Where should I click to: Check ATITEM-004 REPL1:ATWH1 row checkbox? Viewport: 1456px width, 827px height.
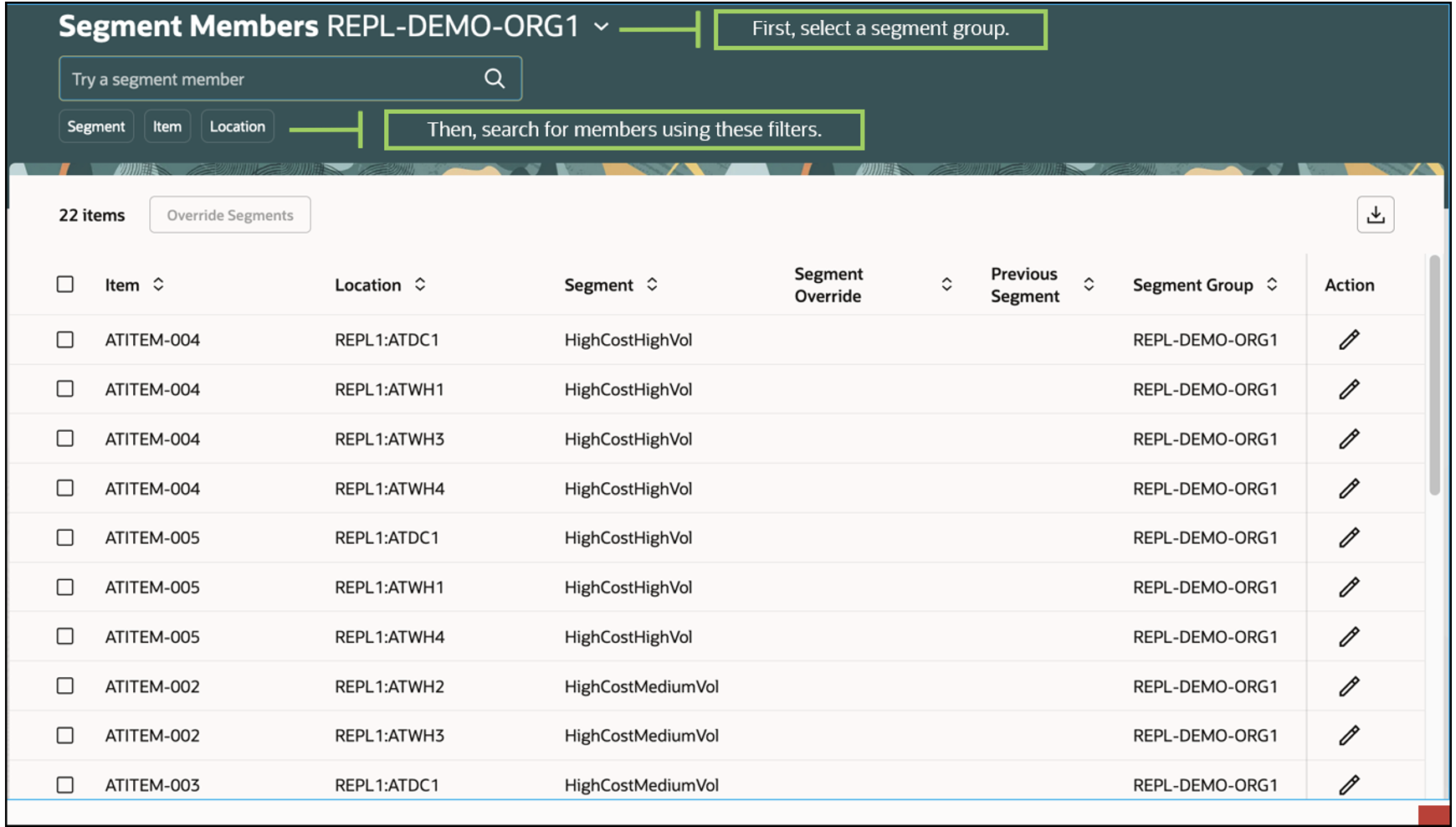coord(65,389)
